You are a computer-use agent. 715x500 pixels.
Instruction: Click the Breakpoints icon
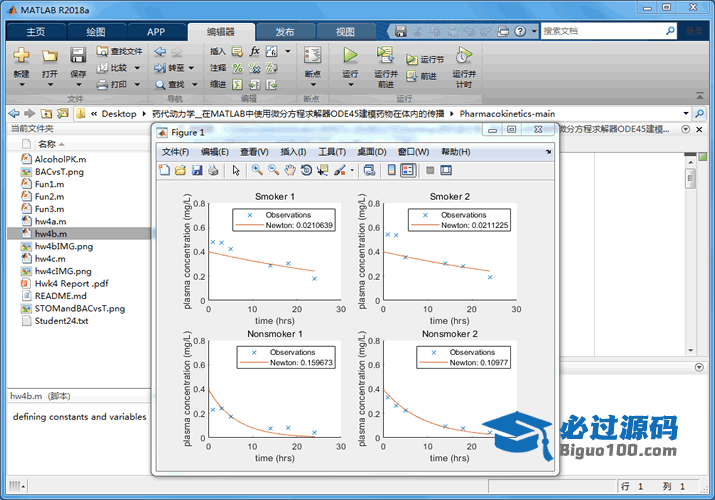(312, 55)
